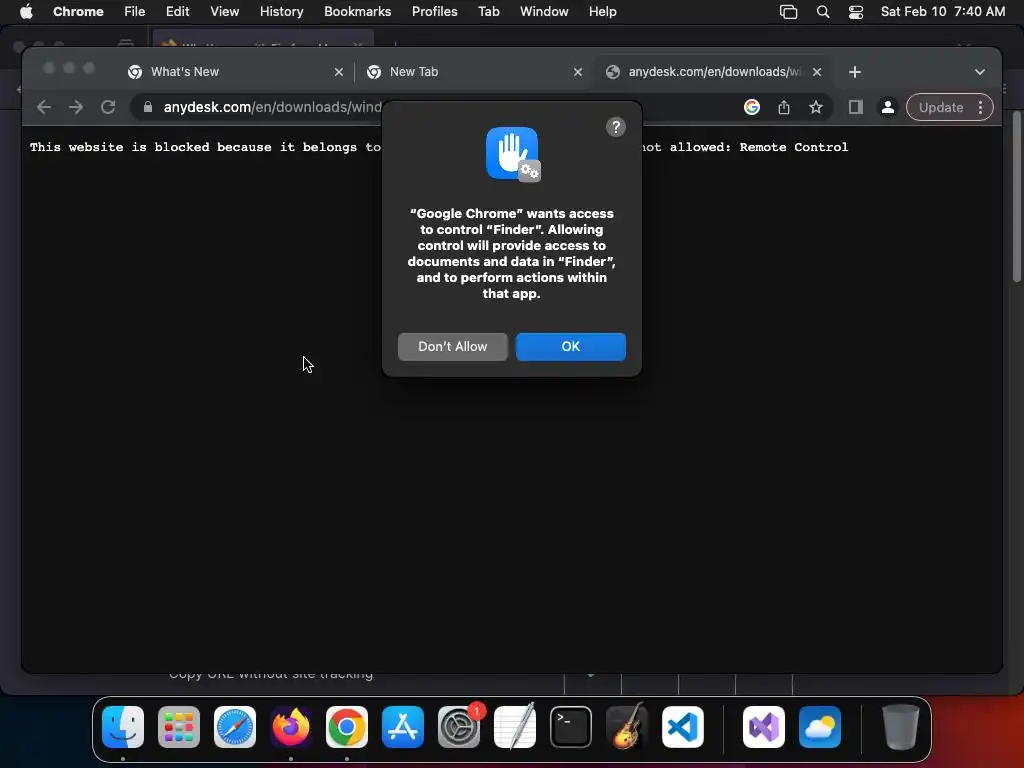Open TextEdit from the Dock

515,727
